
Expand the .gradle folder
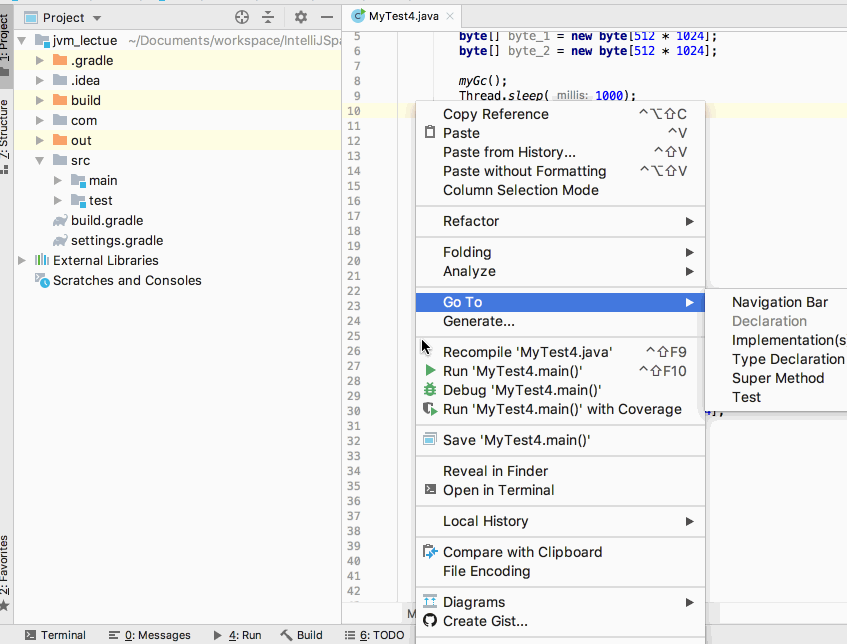tap(39, 61)
